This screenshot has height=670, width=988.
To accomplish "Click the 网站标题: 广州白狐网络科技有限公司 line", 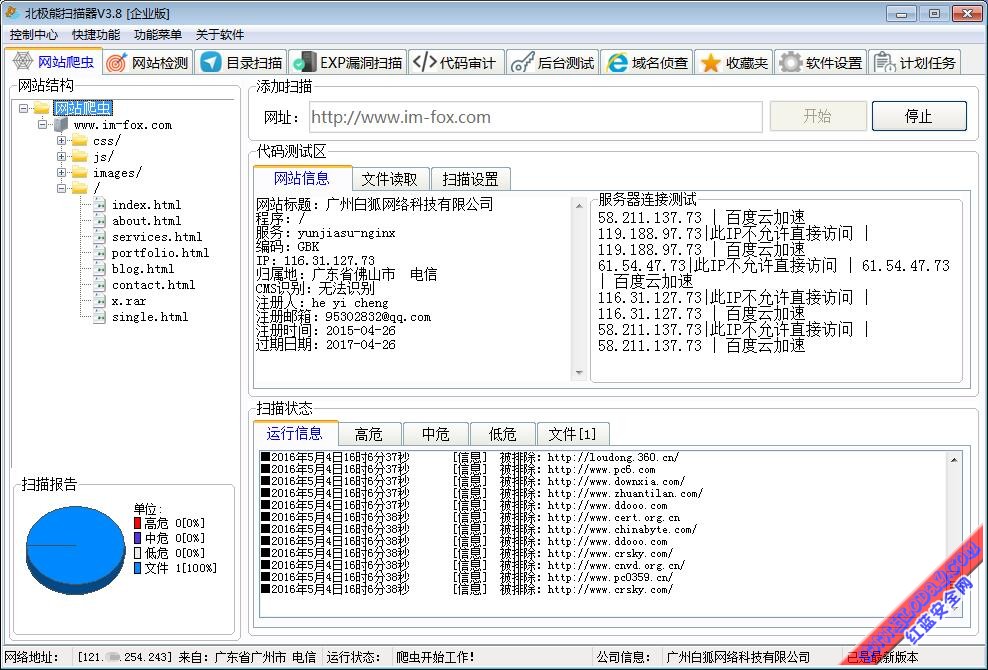I will click(375, 204).
